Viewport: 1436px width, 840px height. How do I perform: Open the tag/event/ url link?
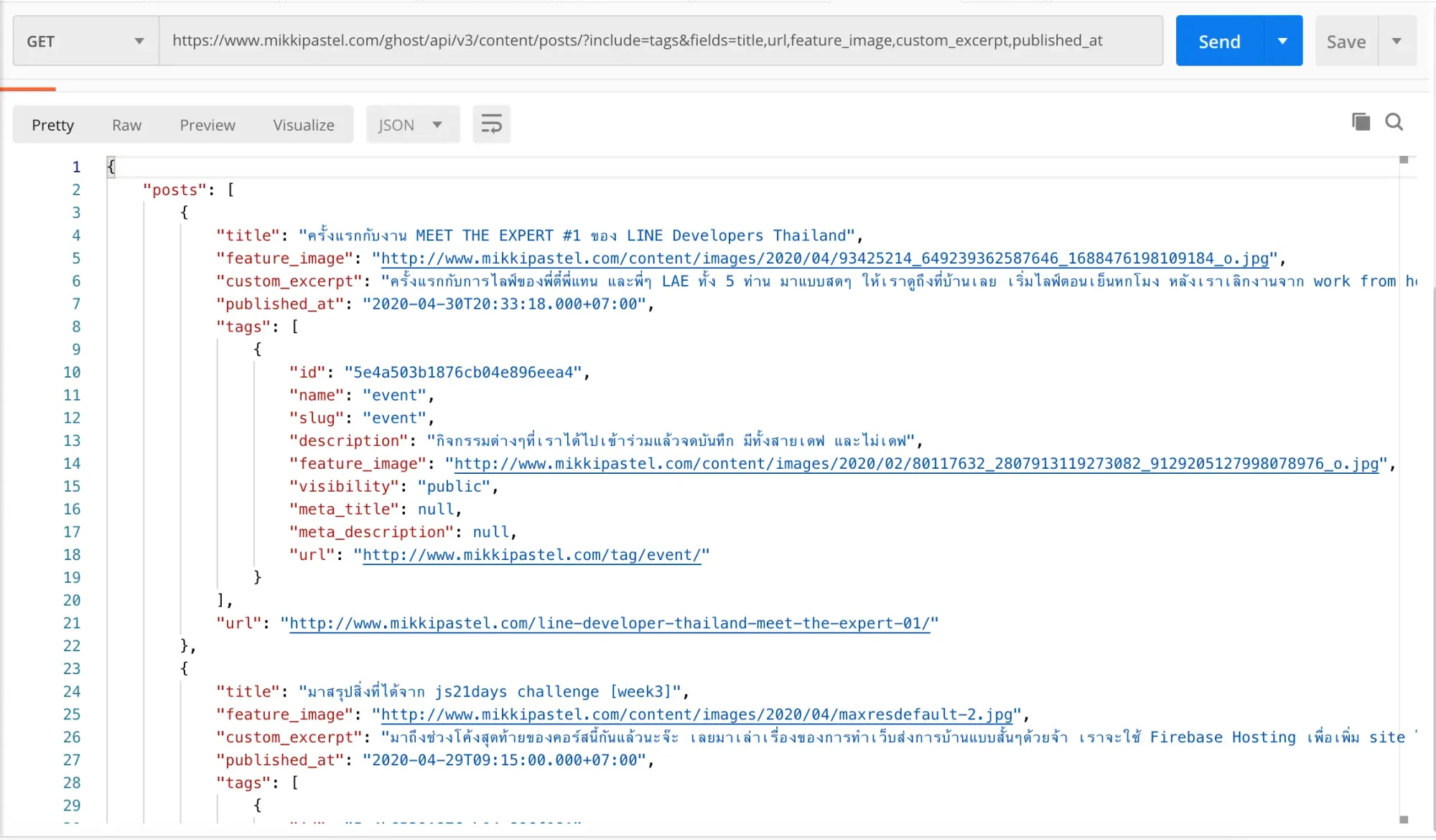[531, 555]
